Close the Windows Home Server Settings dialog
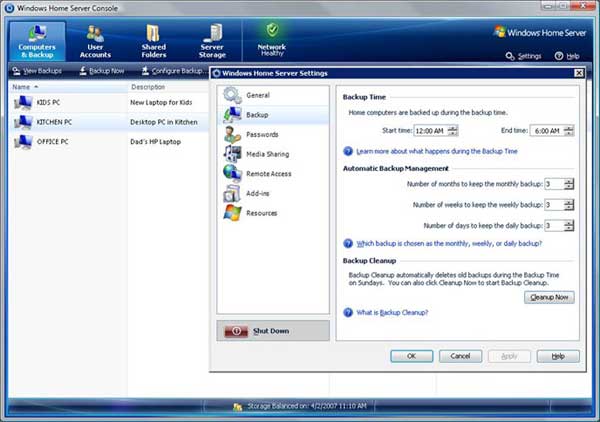Image resolution: width=600 pixels, height=422 pixels. [x=579, y=73]
